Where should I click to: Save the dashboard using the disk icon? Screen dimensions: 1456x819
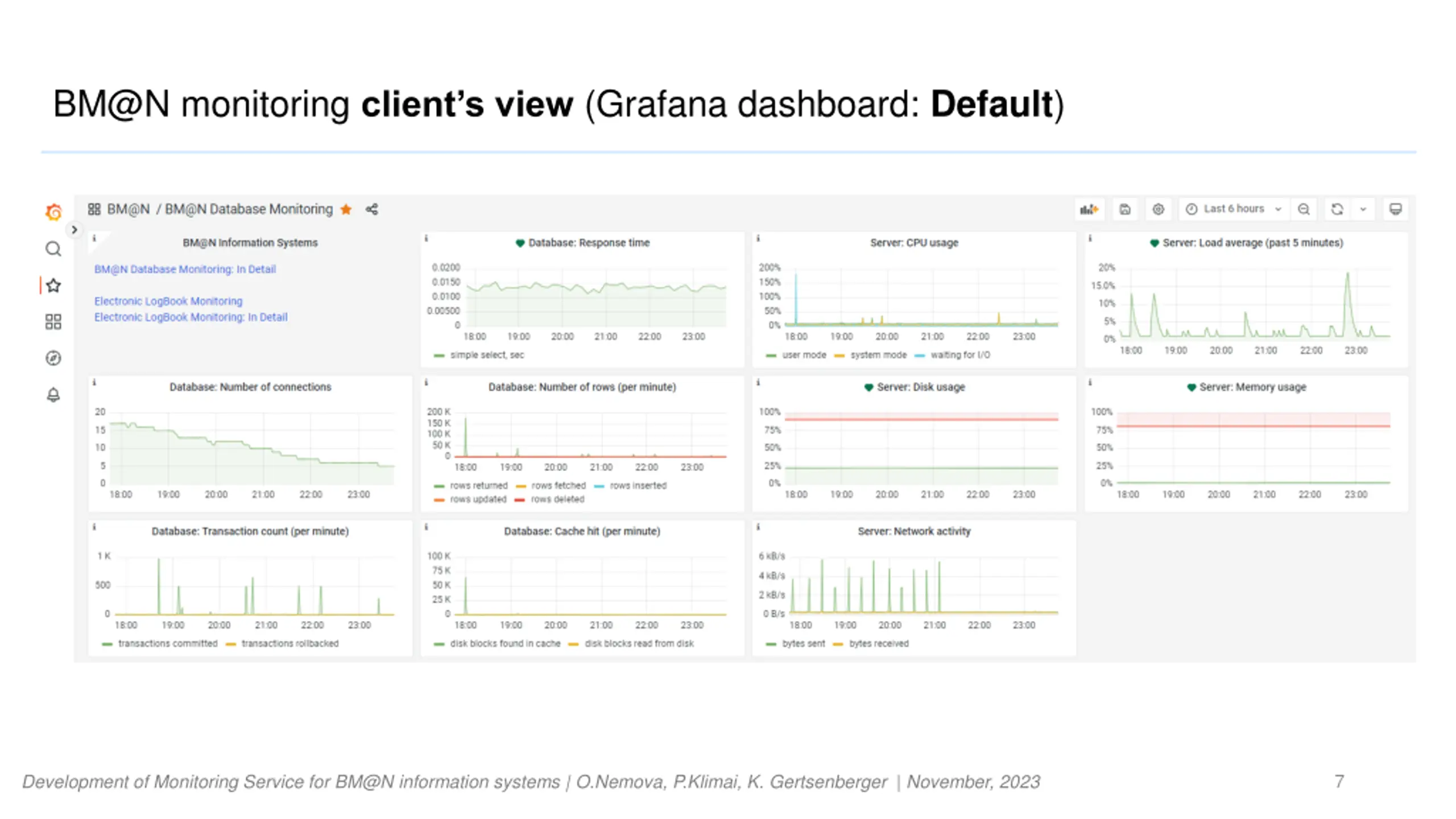coord(1125,209)
